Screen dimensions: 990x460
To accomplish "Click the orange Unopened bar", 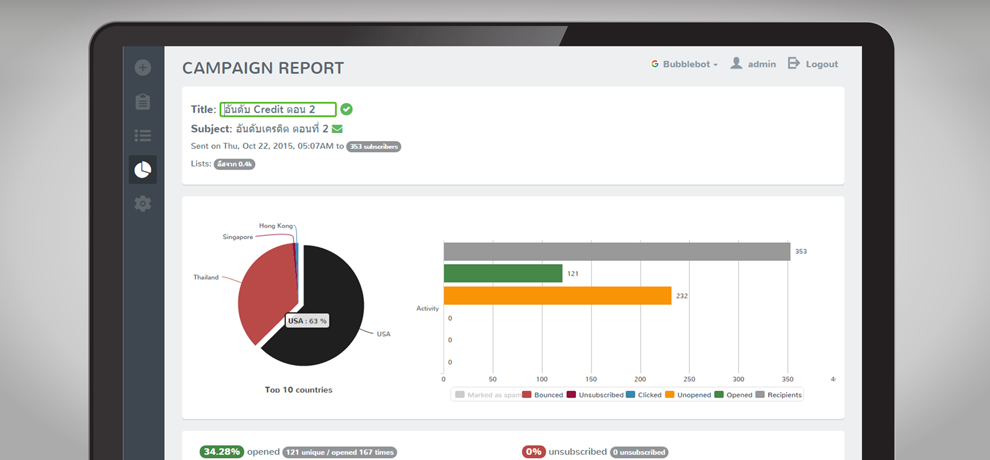I will 557,296.
